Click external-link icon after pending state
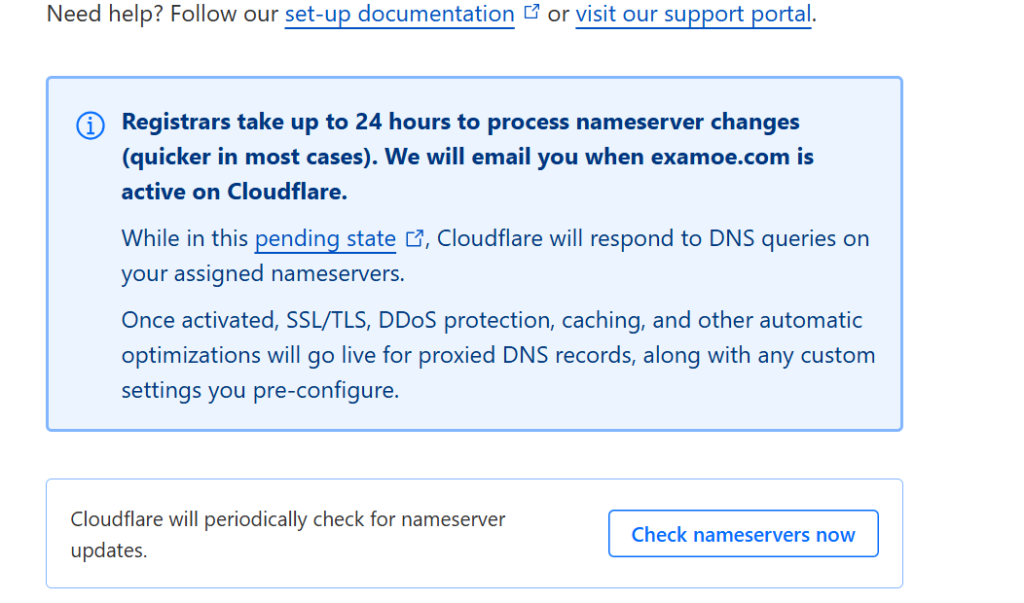Image resolution: width=1024 pixels, height=603 pixels. [414, 239]
